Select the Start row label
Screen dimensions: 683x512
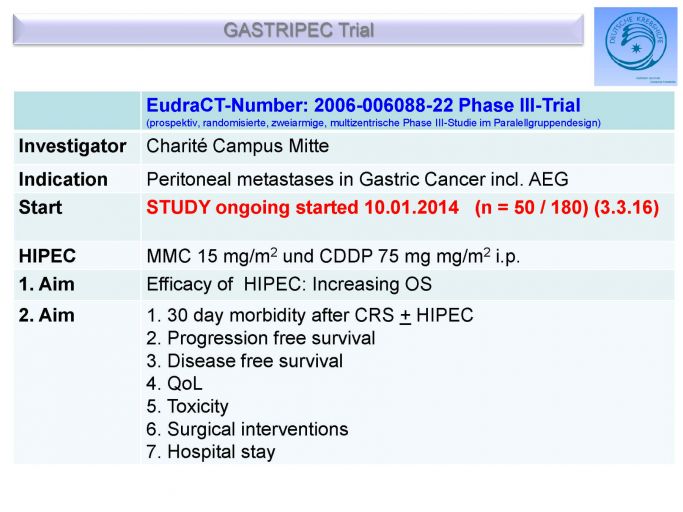40,207
